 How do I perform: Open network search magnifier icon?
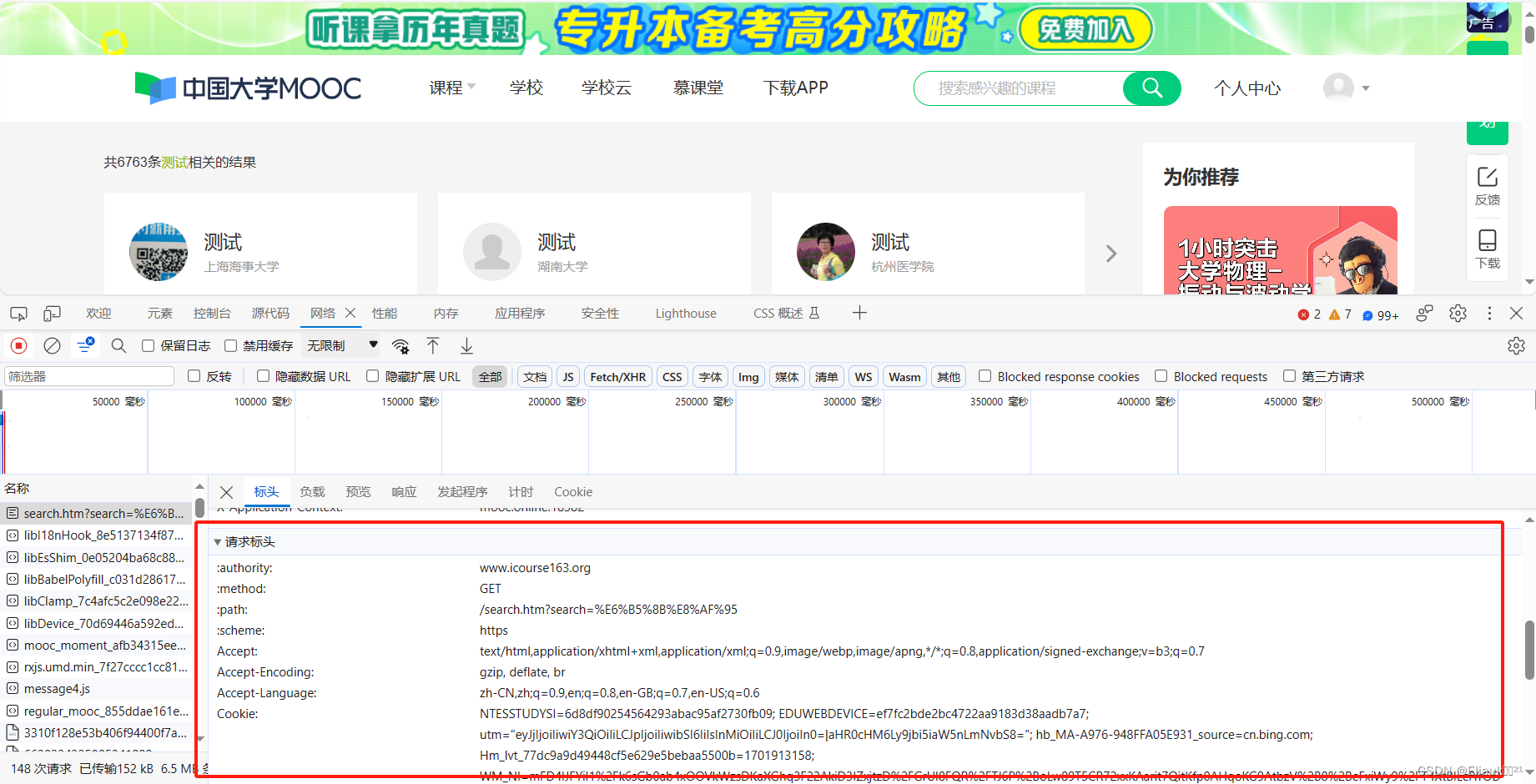118,345
